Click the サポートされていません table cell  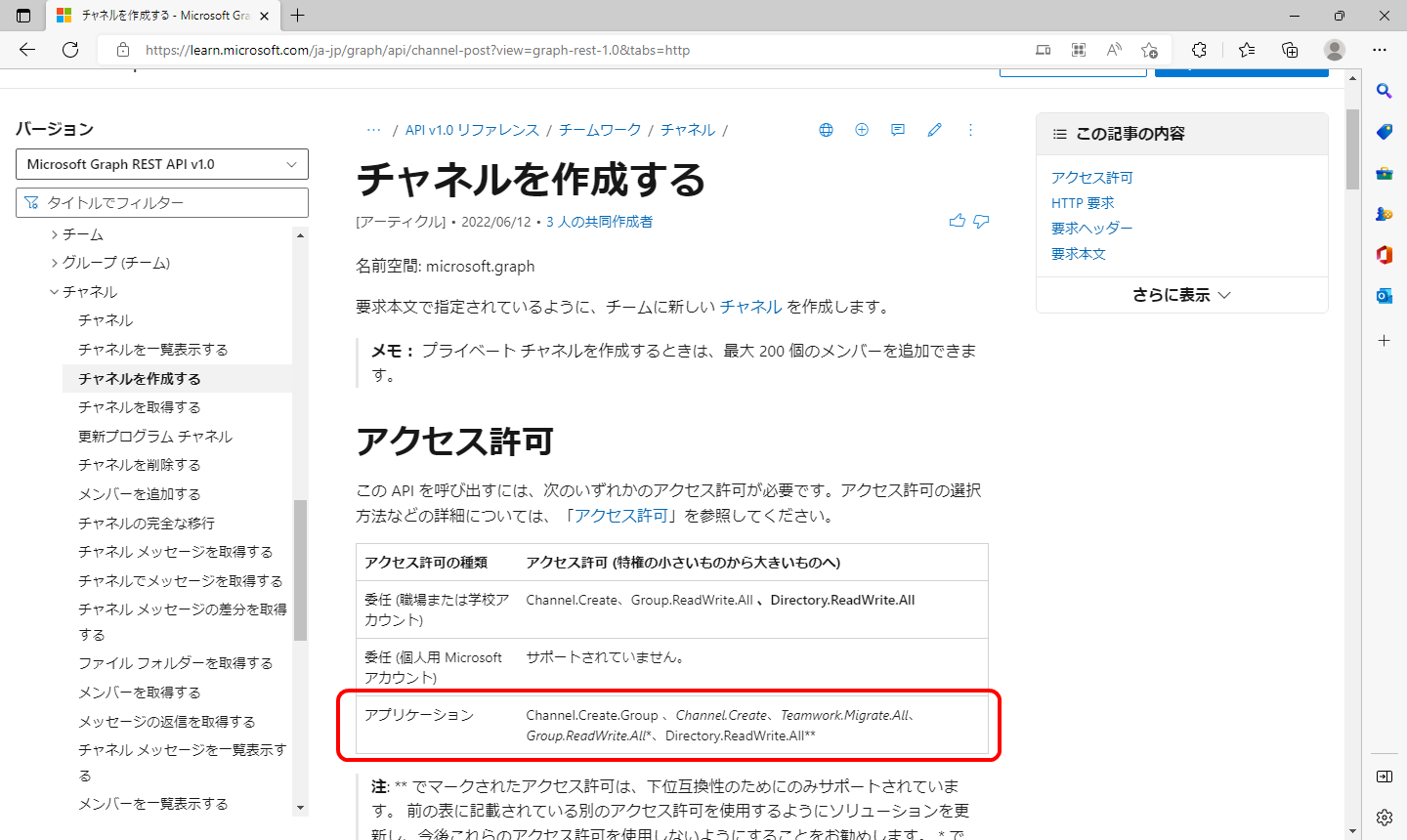pyautogui.click(x=752, y=667)
